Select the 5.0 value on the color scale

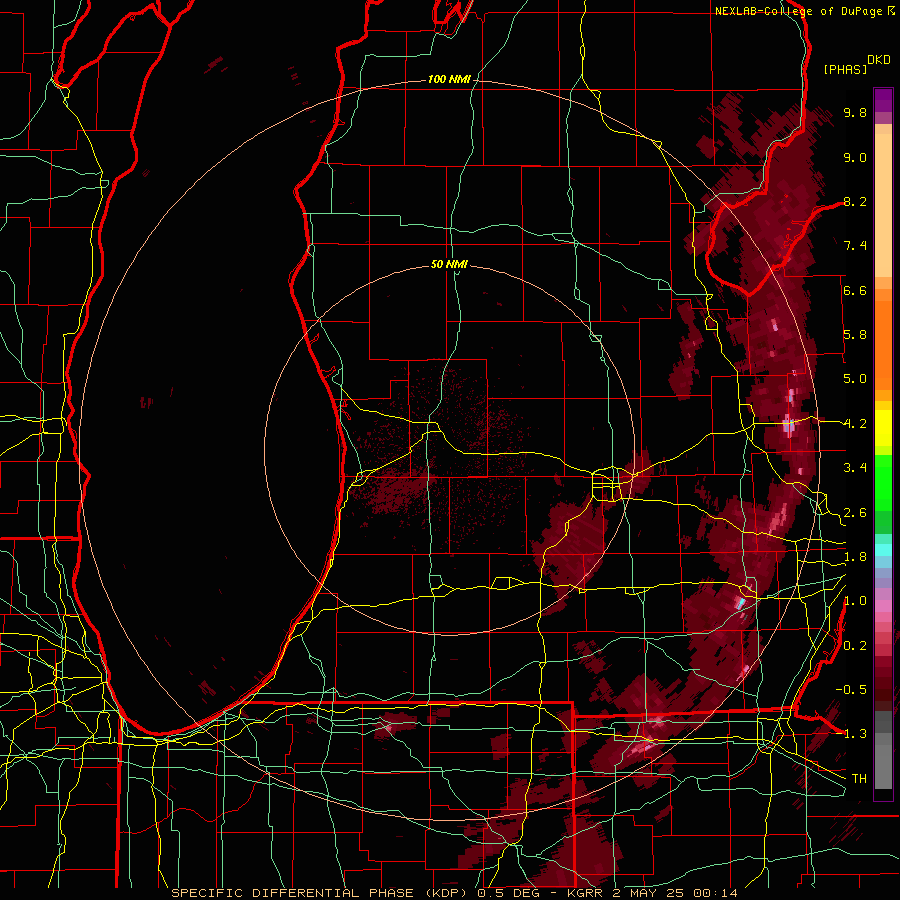855,379
